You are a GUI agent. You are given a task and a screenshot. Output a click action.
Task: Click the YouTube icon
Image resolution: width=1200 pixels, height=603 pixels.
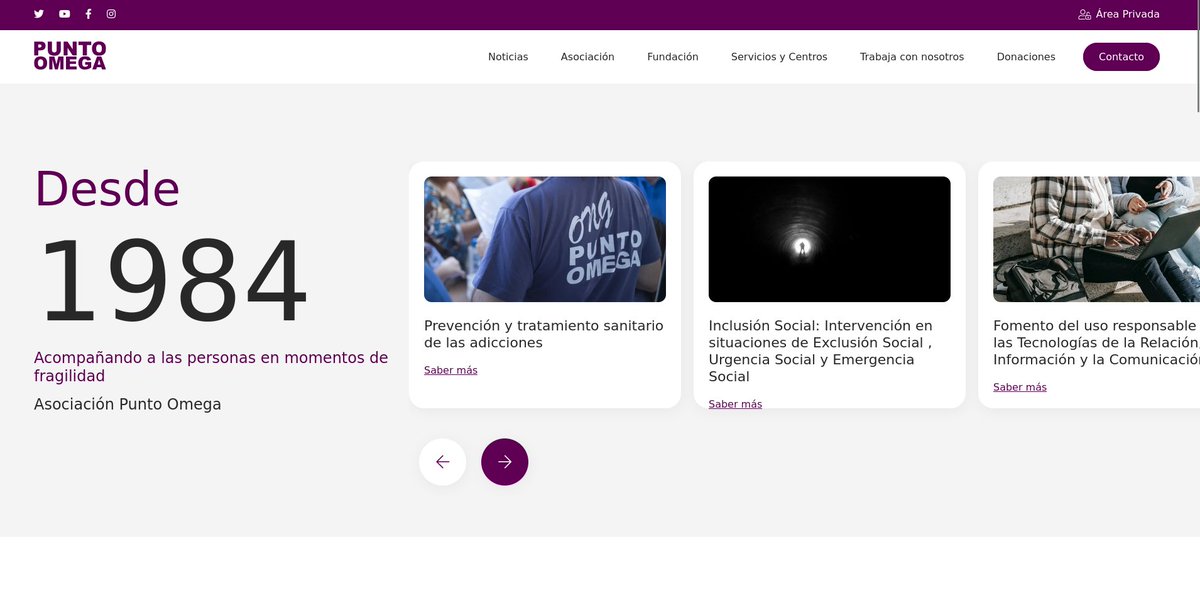[64, 14]
